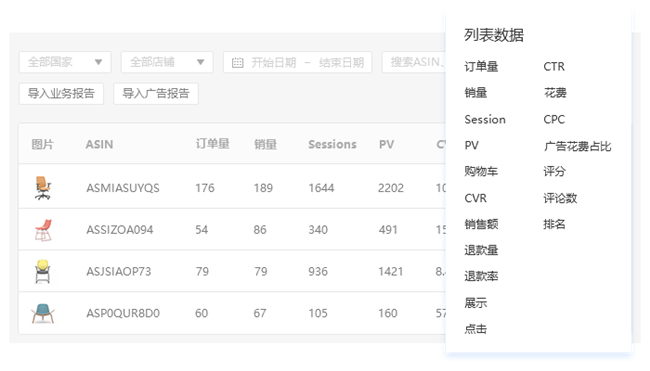
Task: Click the 开始日期 start date field
Action: click(274, 63)
